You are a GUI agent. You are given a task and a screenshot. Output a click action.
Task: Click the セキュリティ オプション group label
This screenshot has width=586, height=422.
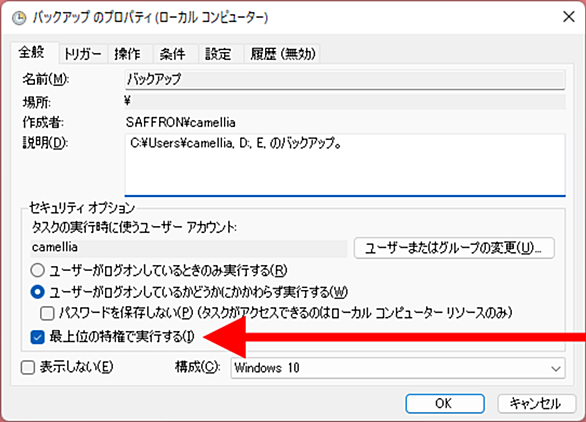point(82,207)
